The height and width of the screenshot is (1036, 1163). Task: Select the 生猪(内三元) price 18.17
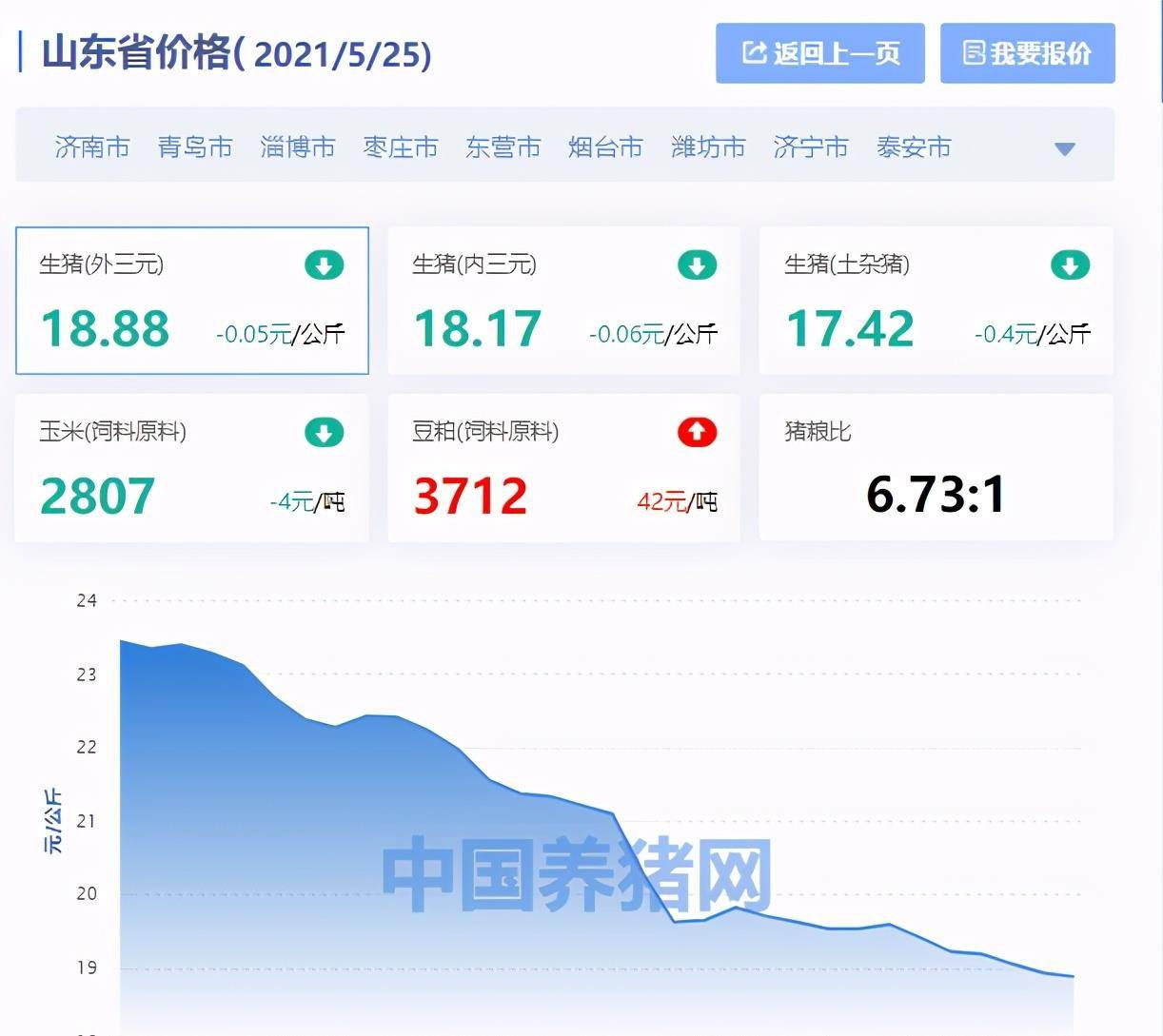pos(478,329)
